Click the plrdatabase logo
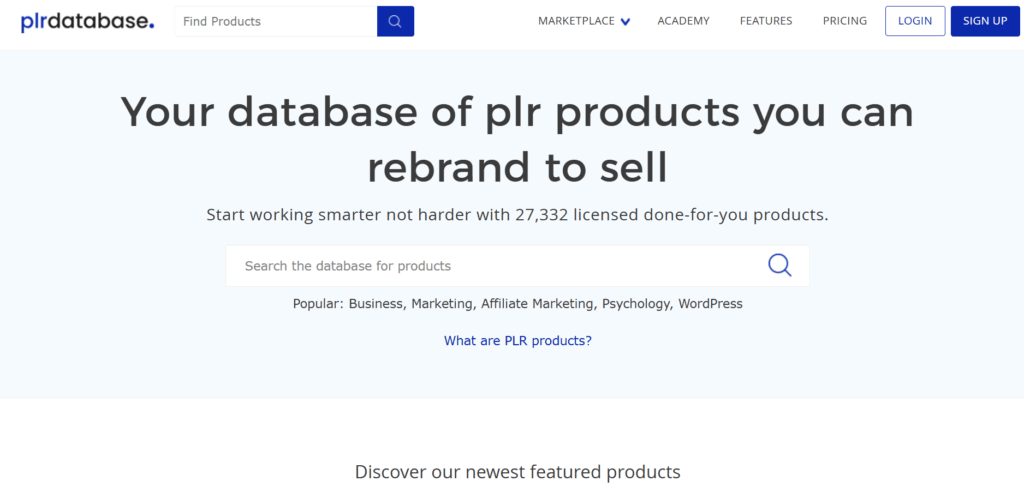 click(88, 22)
